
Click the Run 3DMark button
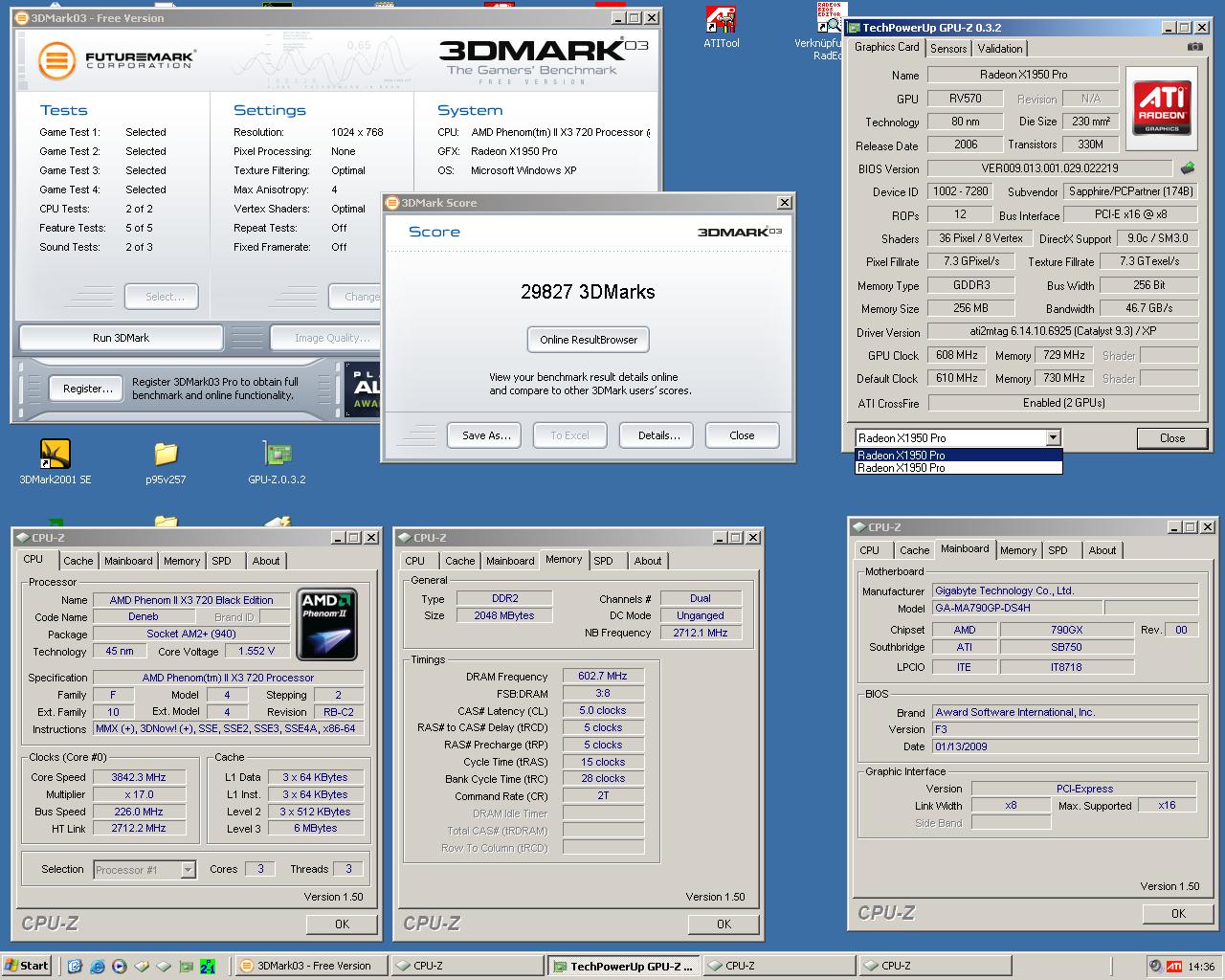point(121,338)
